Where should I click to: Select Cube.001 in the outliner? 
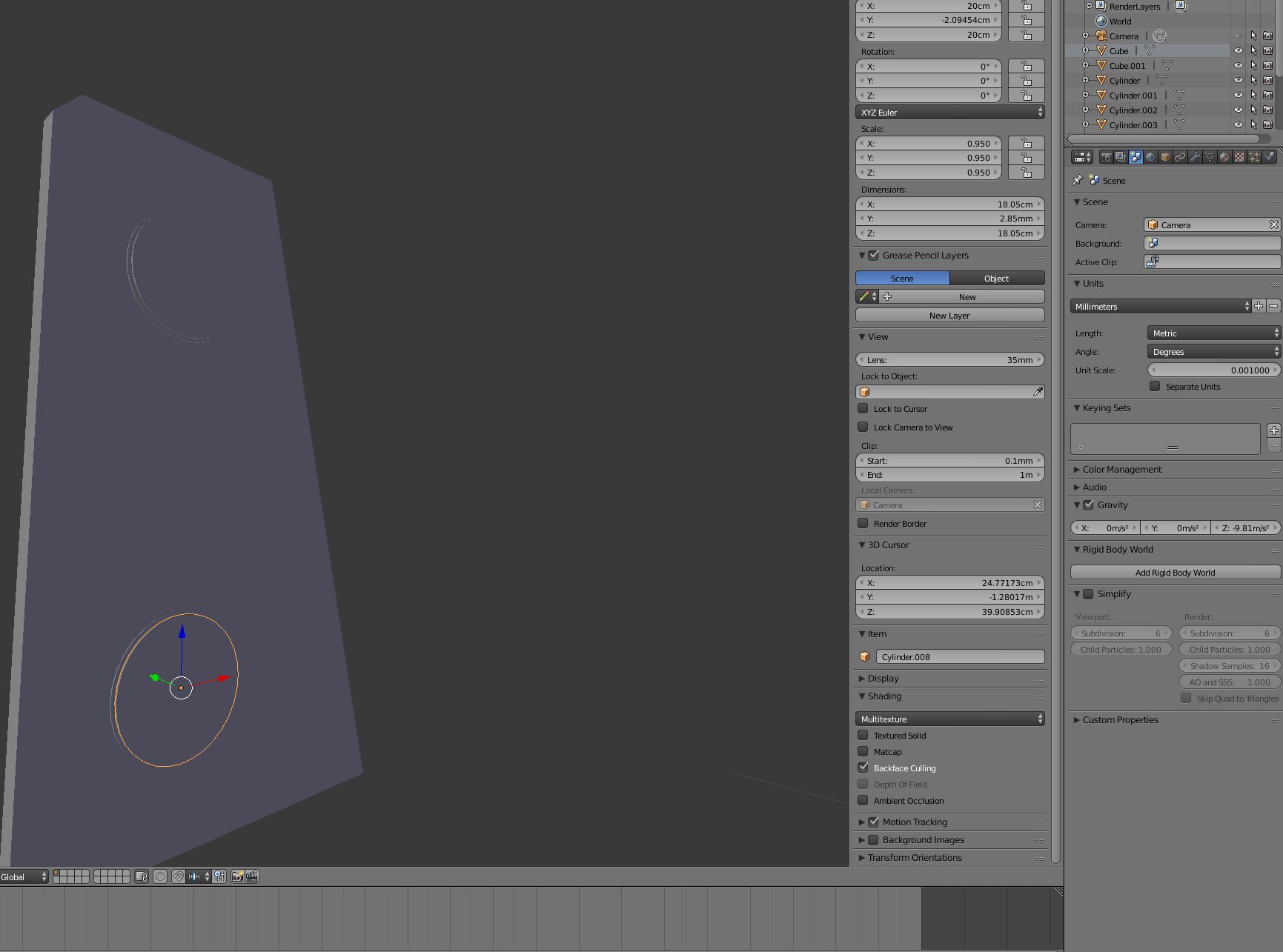point(1127,65)
